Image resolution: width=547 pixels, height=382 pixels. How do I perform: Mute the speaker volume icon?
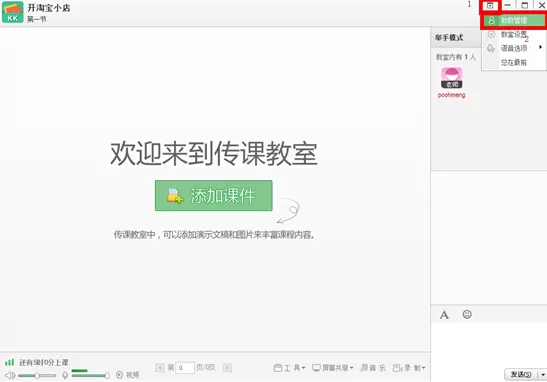10,375
